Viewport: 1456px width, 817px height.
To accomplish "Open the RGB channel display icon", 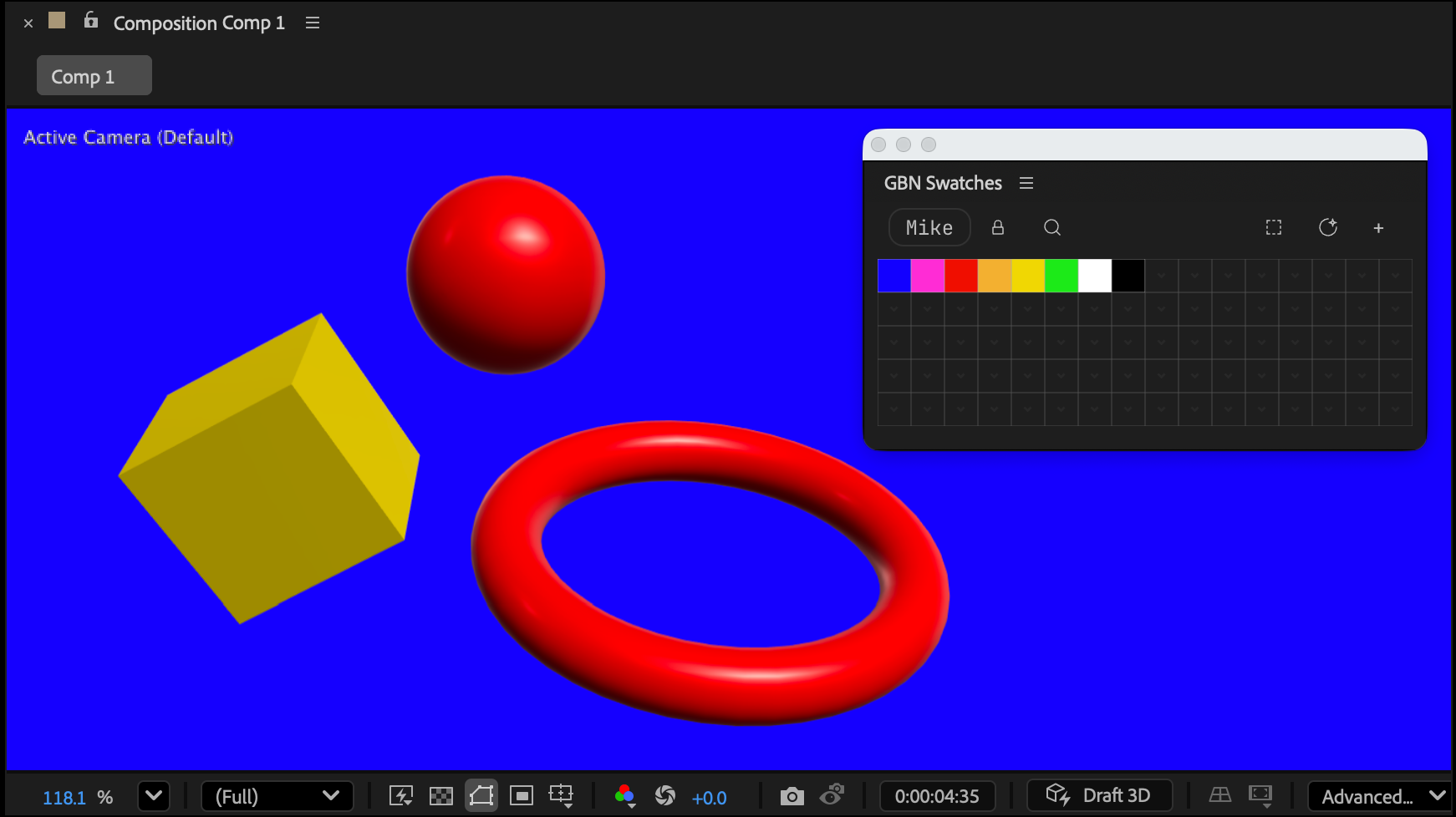I will point(624,796).
